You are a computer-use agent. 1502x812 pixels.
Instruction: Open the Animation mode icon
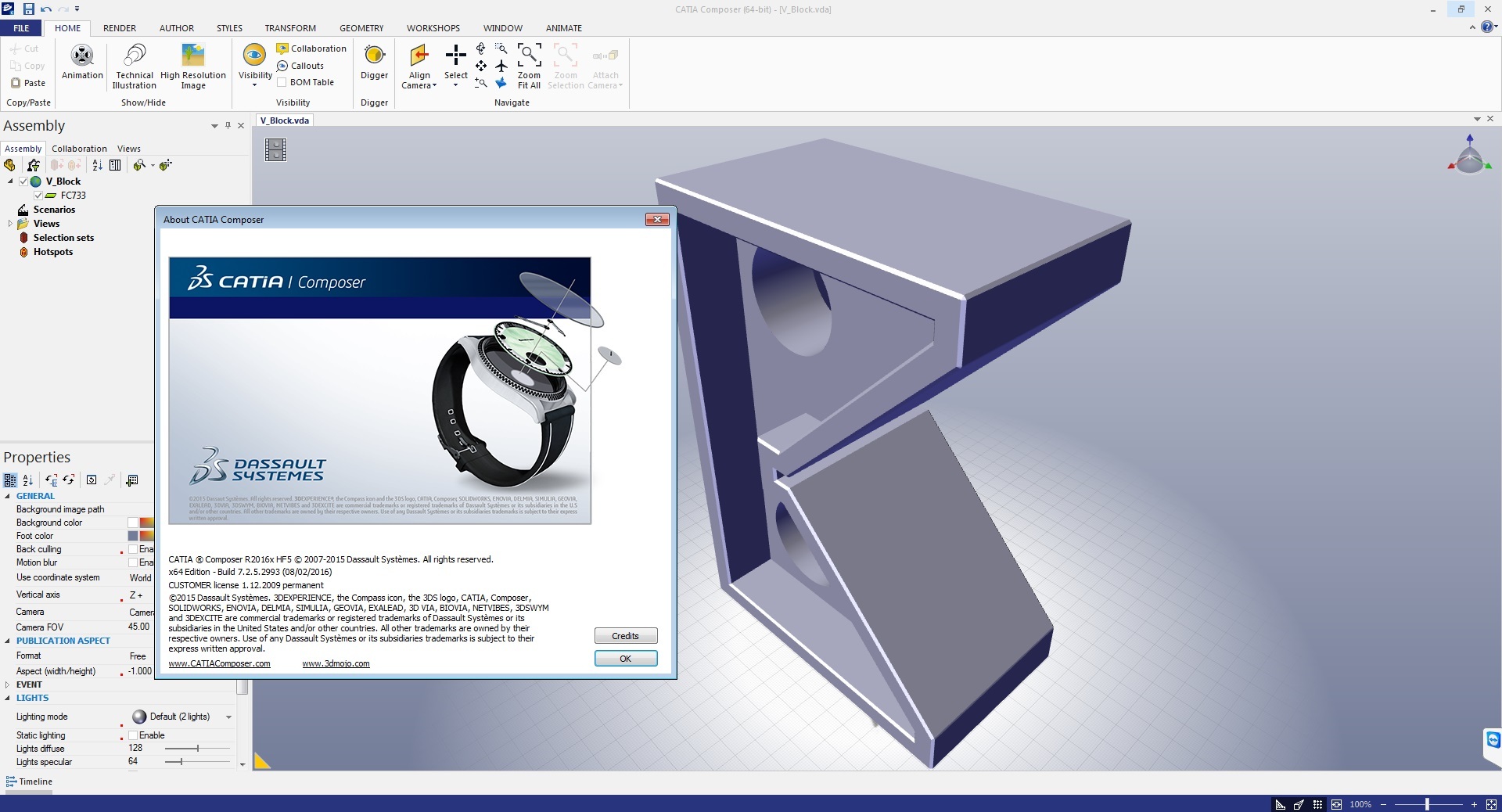[x=82, y=56]
